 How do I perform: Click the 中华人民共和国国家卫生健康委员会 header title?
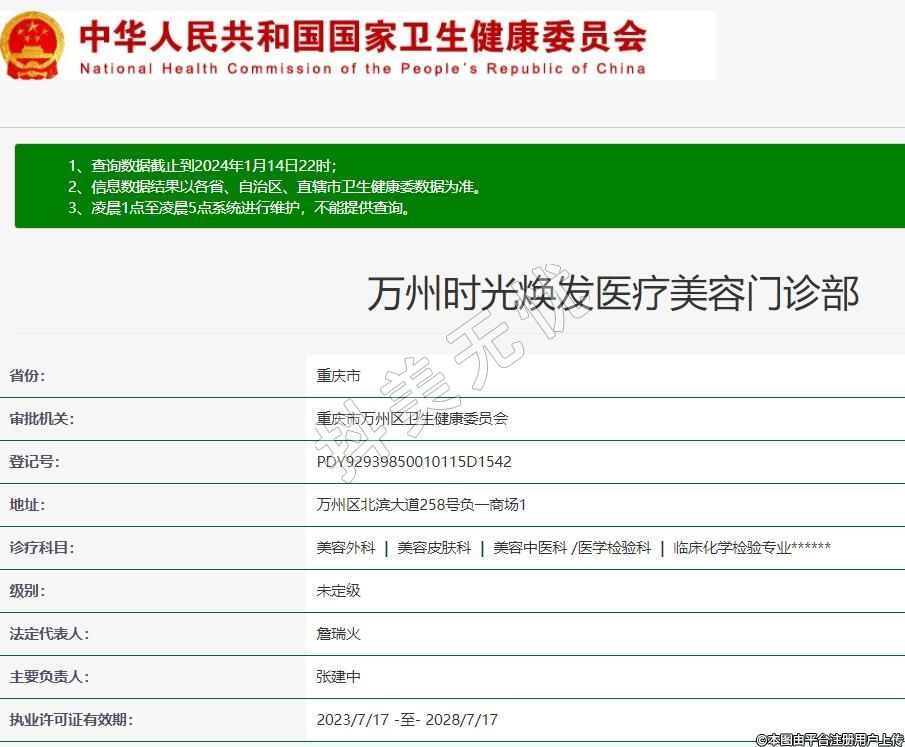pyautogui.click(x=362, y=36)
